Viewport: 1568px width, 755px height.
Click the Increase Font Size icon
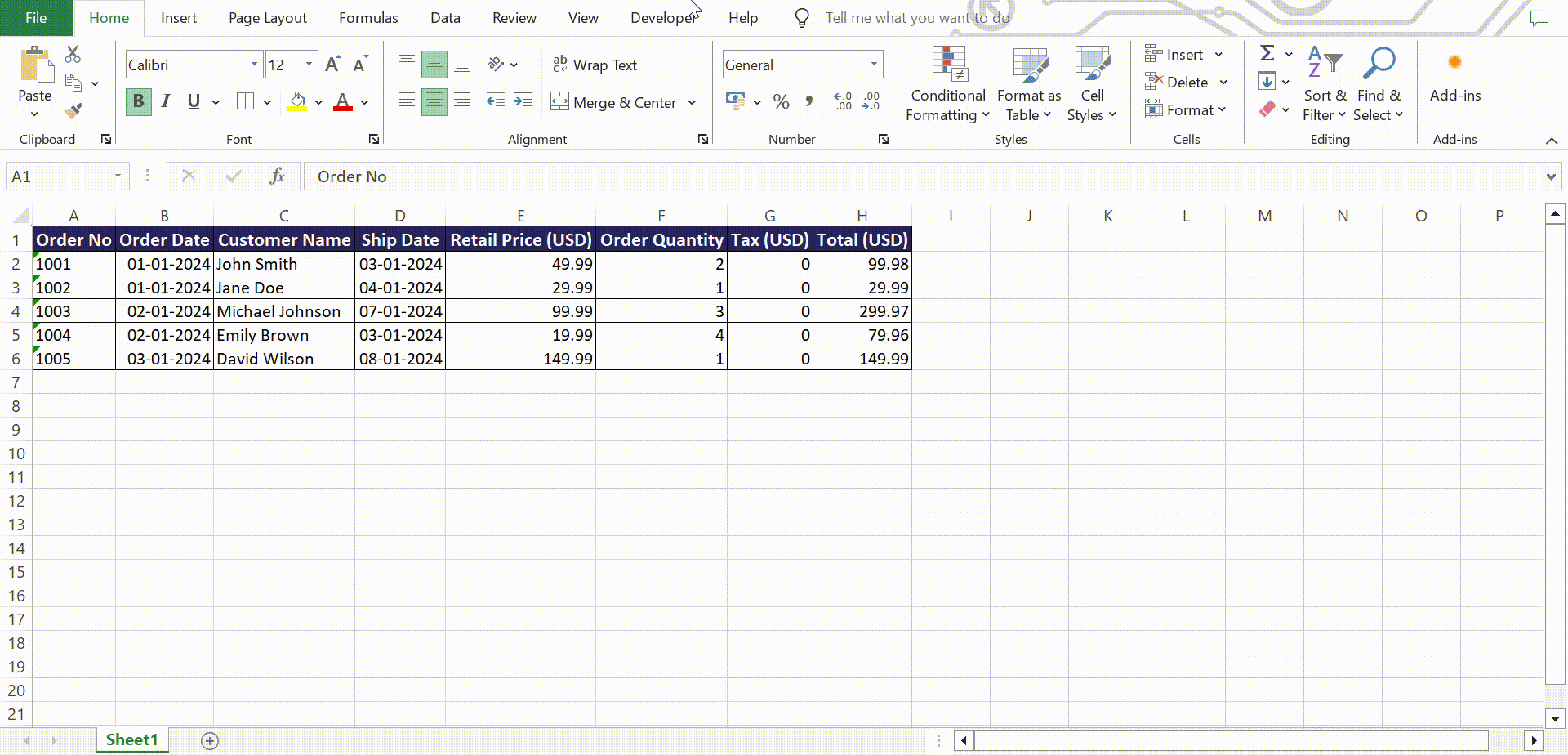[332, 65]
